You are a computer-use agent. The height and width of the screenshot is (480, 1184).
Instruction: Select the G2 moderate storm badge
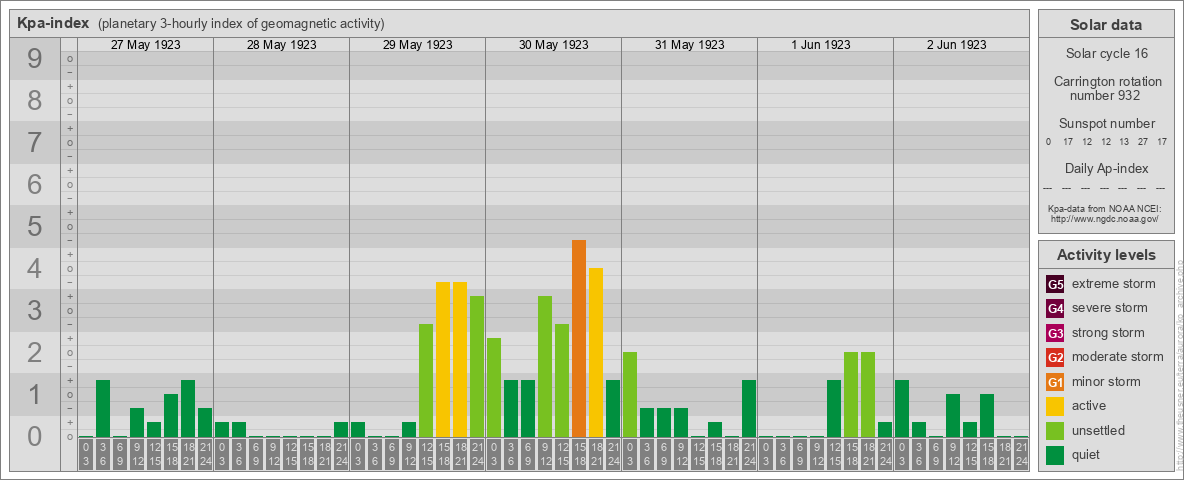(1055, 357)
